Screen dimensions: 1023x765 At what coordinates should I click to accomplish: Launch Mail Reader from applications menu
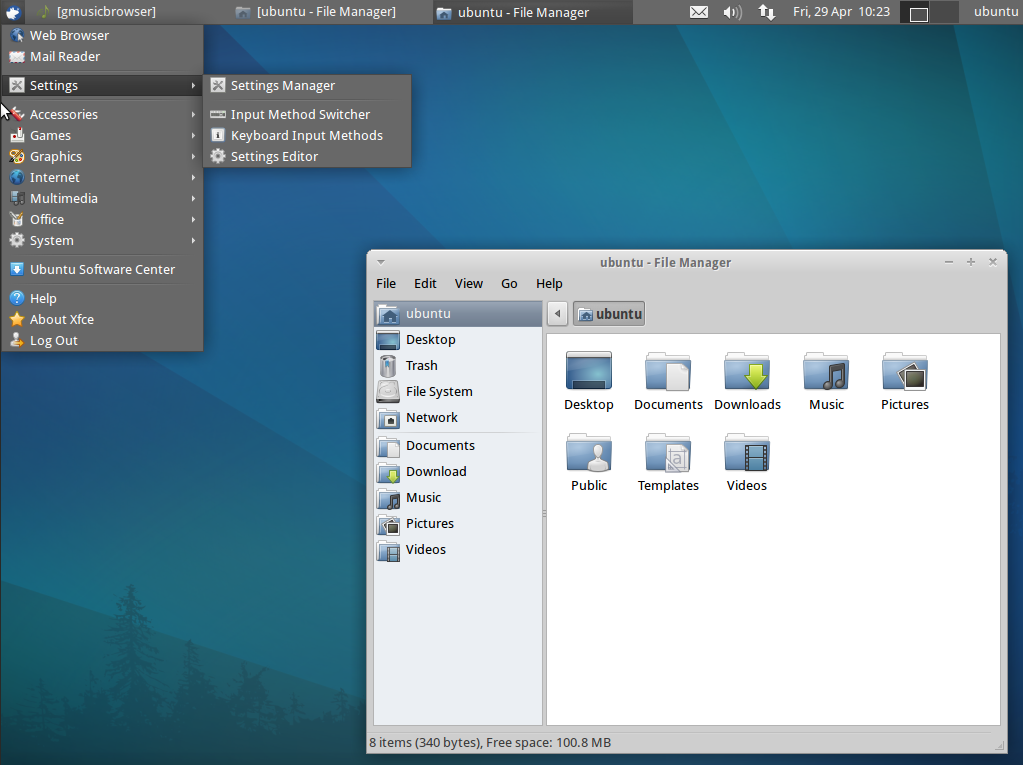pyautogui.click(x=102, y=57)
